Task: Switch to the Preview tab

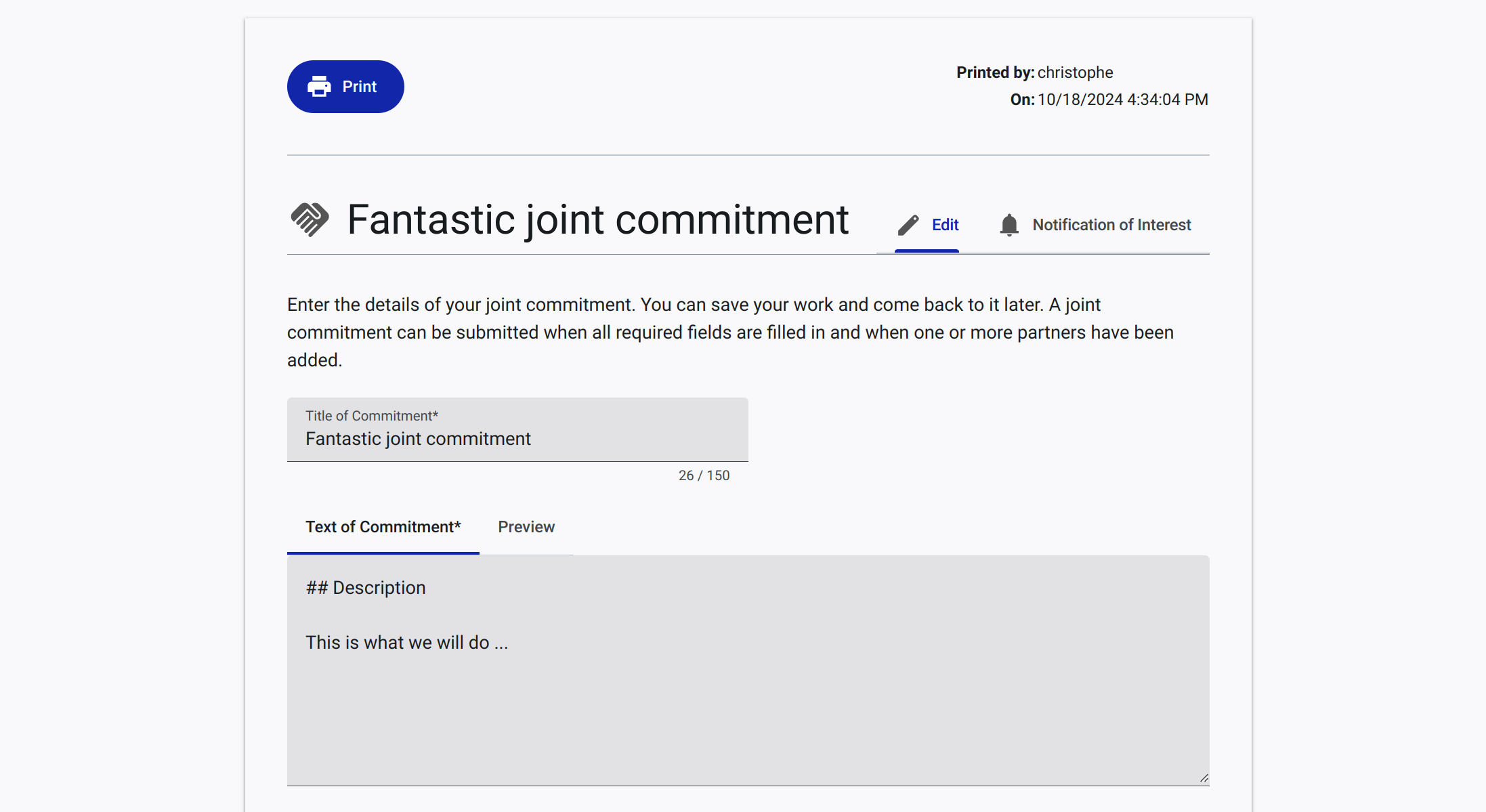Action: point(526,527)
